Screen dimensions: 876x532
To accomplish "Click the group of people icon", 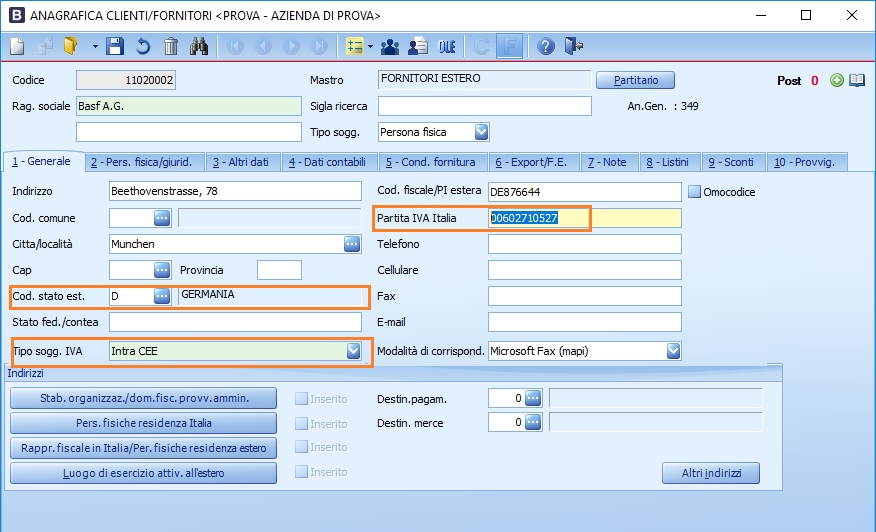I will [390, 46].
